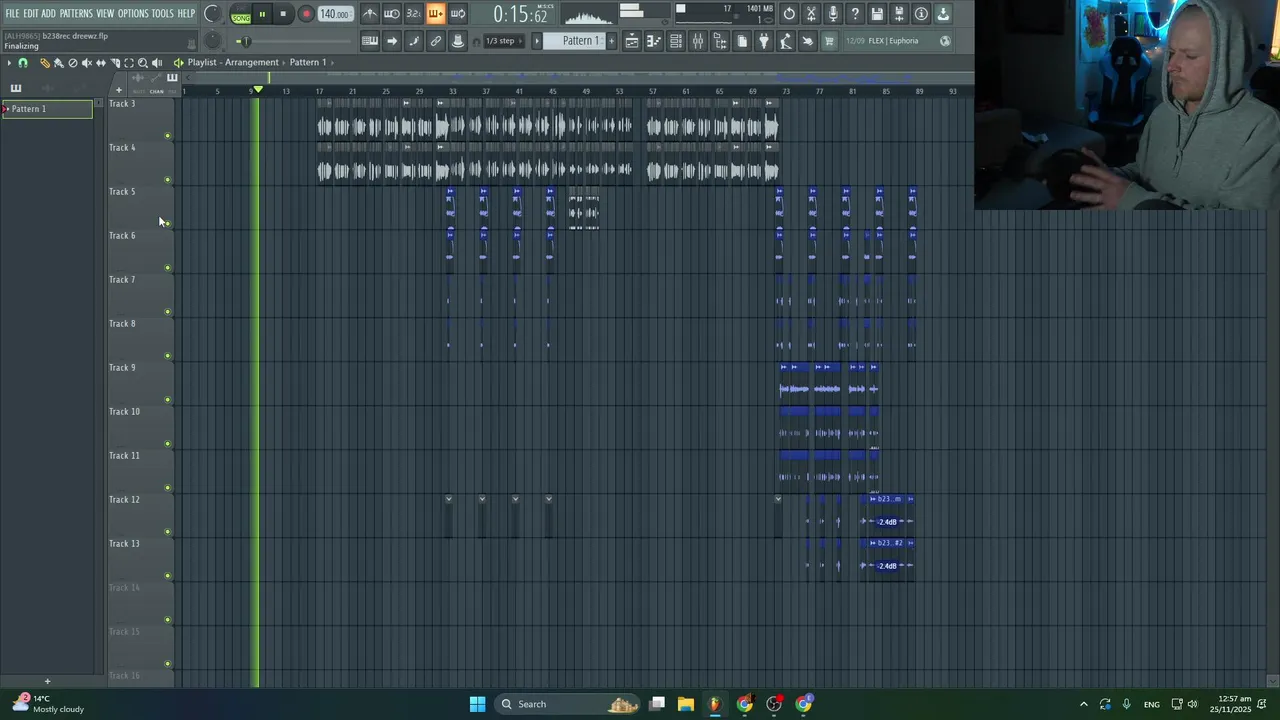Open the OPTIONS menu
1280x720 pixels.
[x=133, y=14]
